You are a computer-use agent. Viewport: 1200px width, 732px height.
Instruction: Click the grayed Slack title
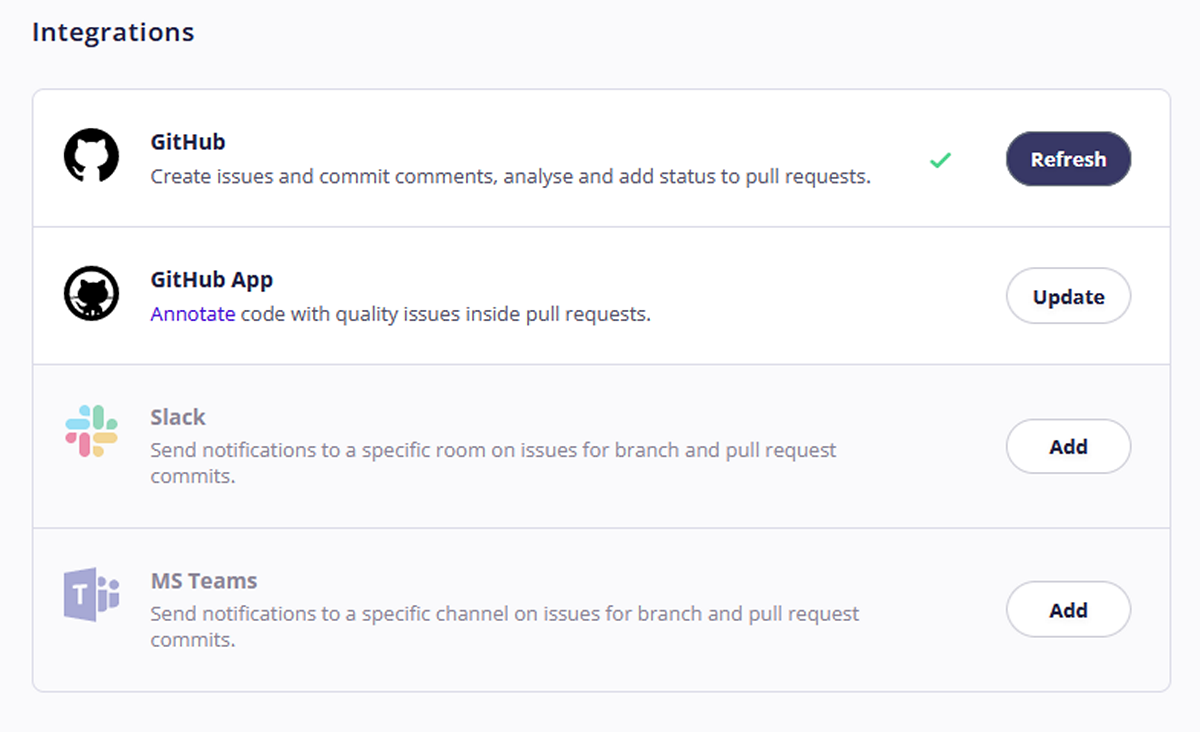(178, 417)
